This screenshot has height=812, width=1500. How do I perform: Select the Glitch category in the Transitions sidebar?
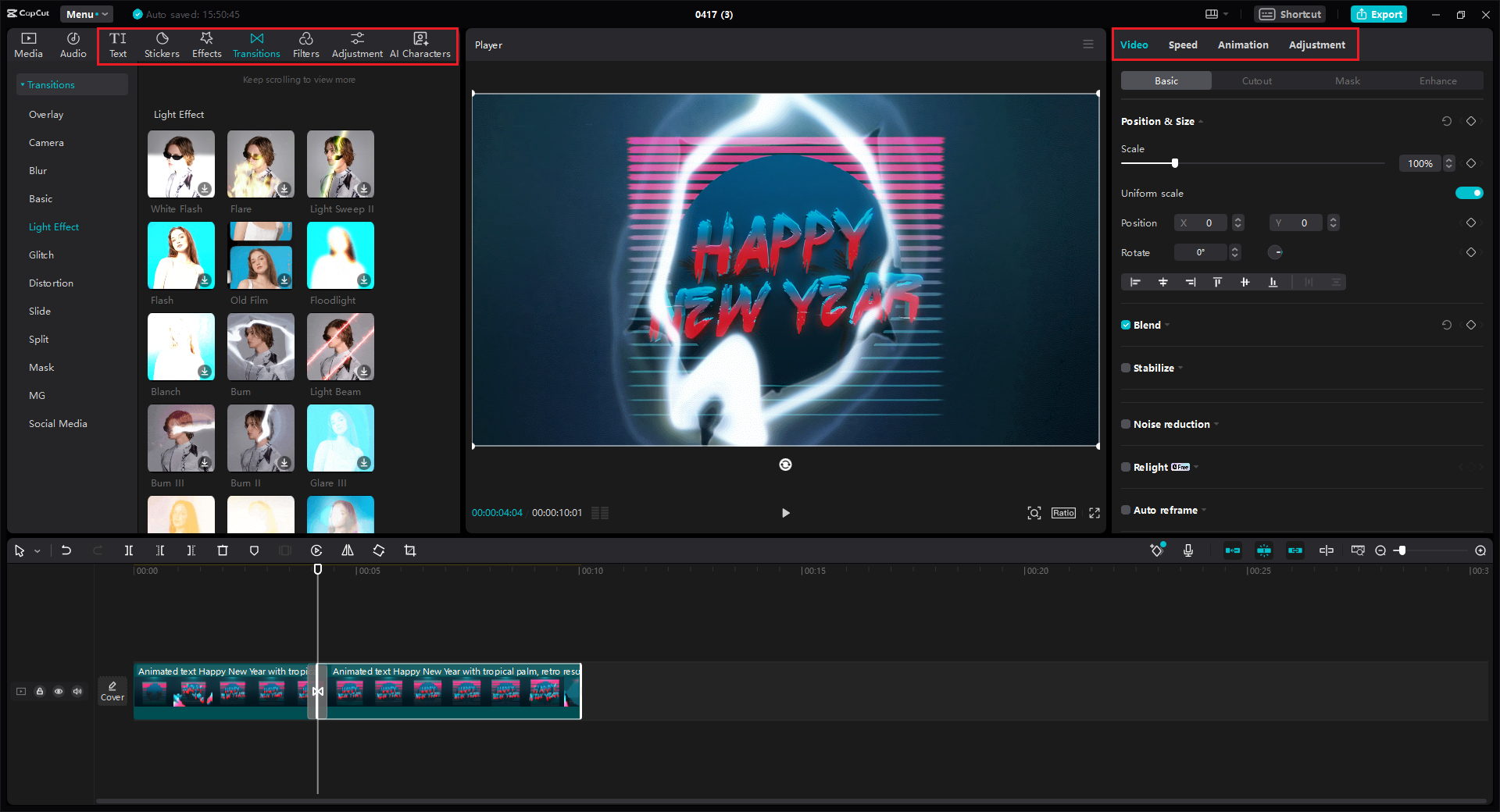click(43, 255)
